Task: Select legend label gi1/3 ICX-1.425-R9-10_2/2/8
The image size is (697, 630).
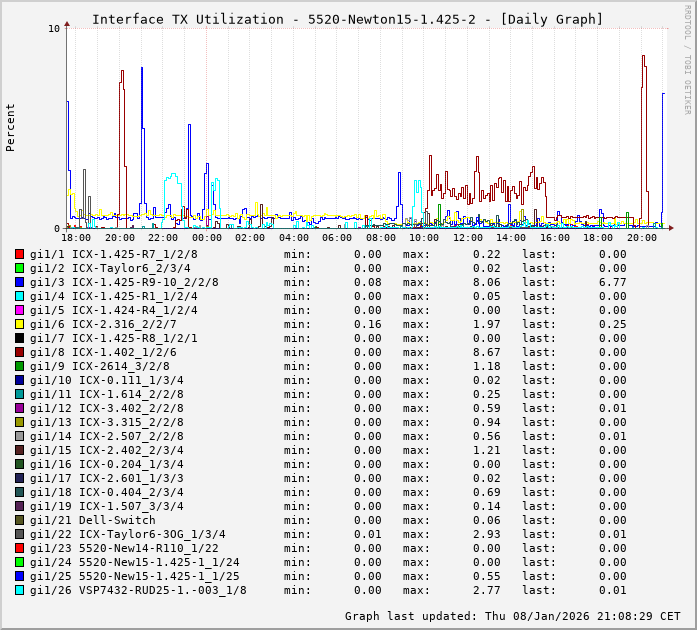Action: (x=124, y=282)
